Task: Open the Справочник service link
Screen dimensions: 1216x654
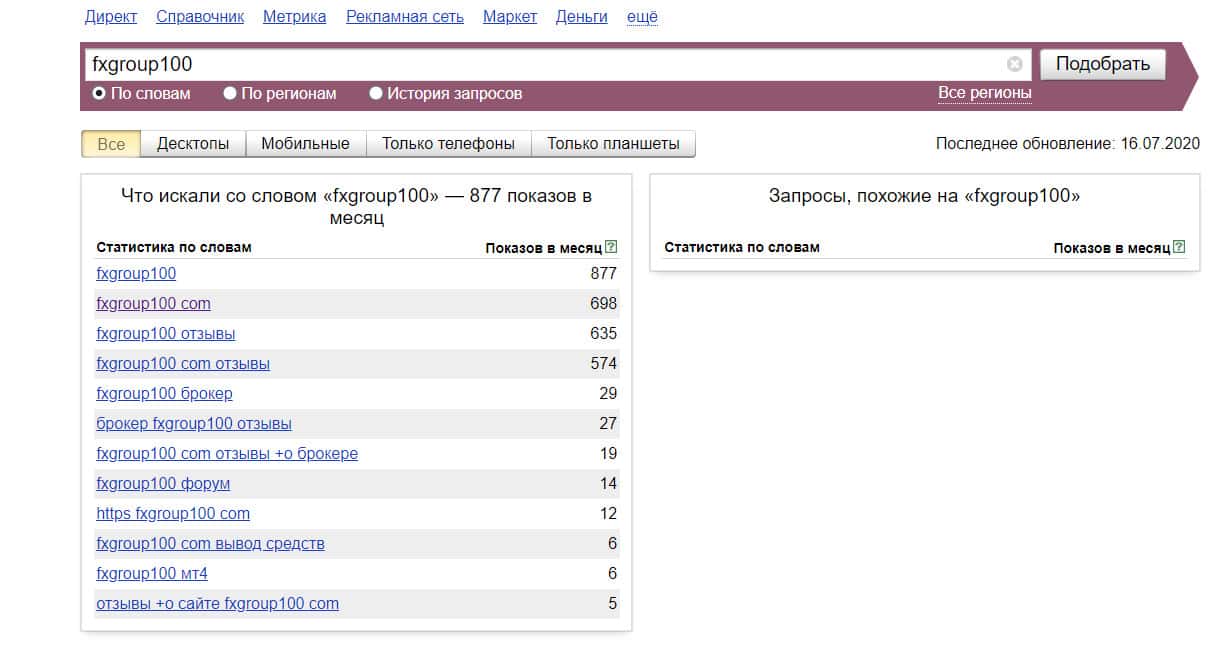Action: (x=200, y=17)
